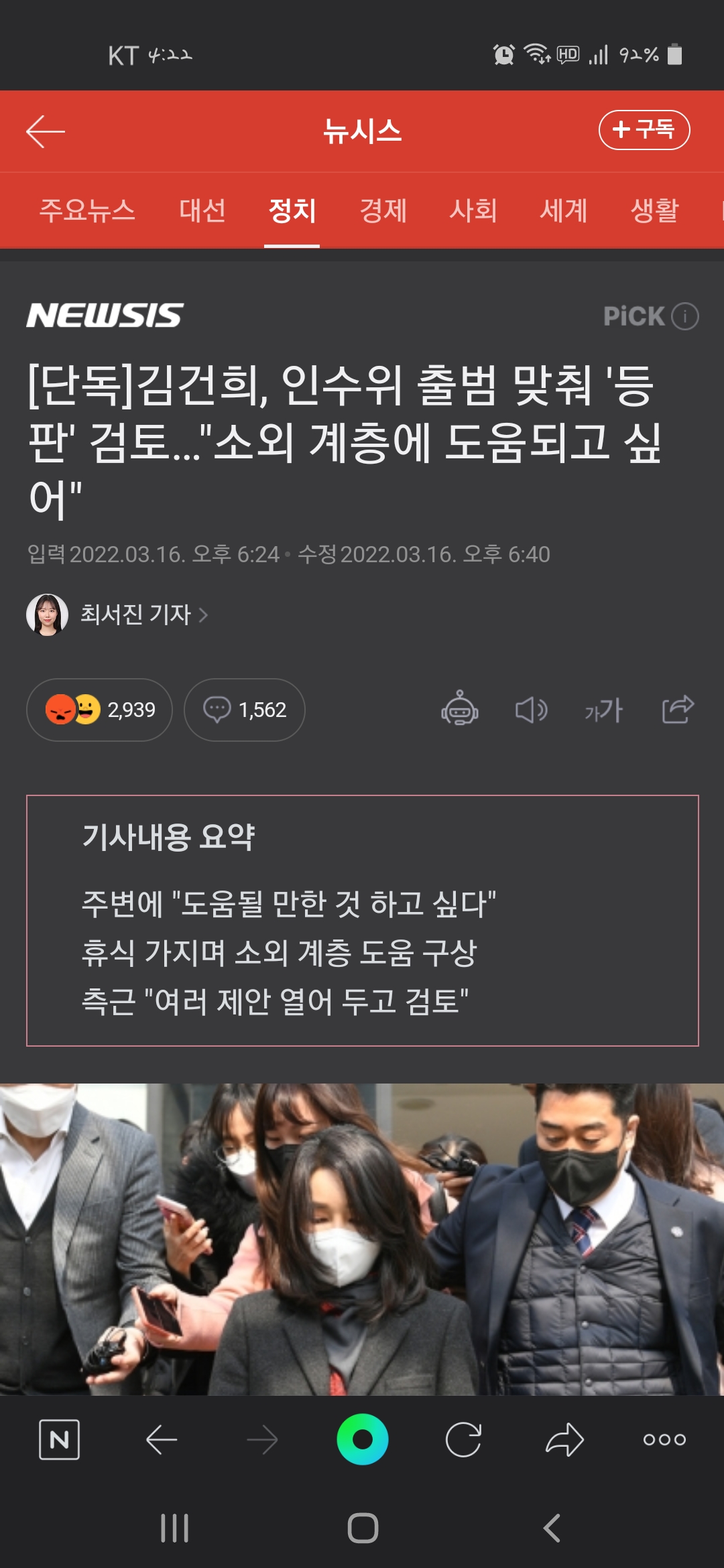The image size is (724, 1568).
Task: Open the article photo of the masked crowd
Action: click(362, 1240)
